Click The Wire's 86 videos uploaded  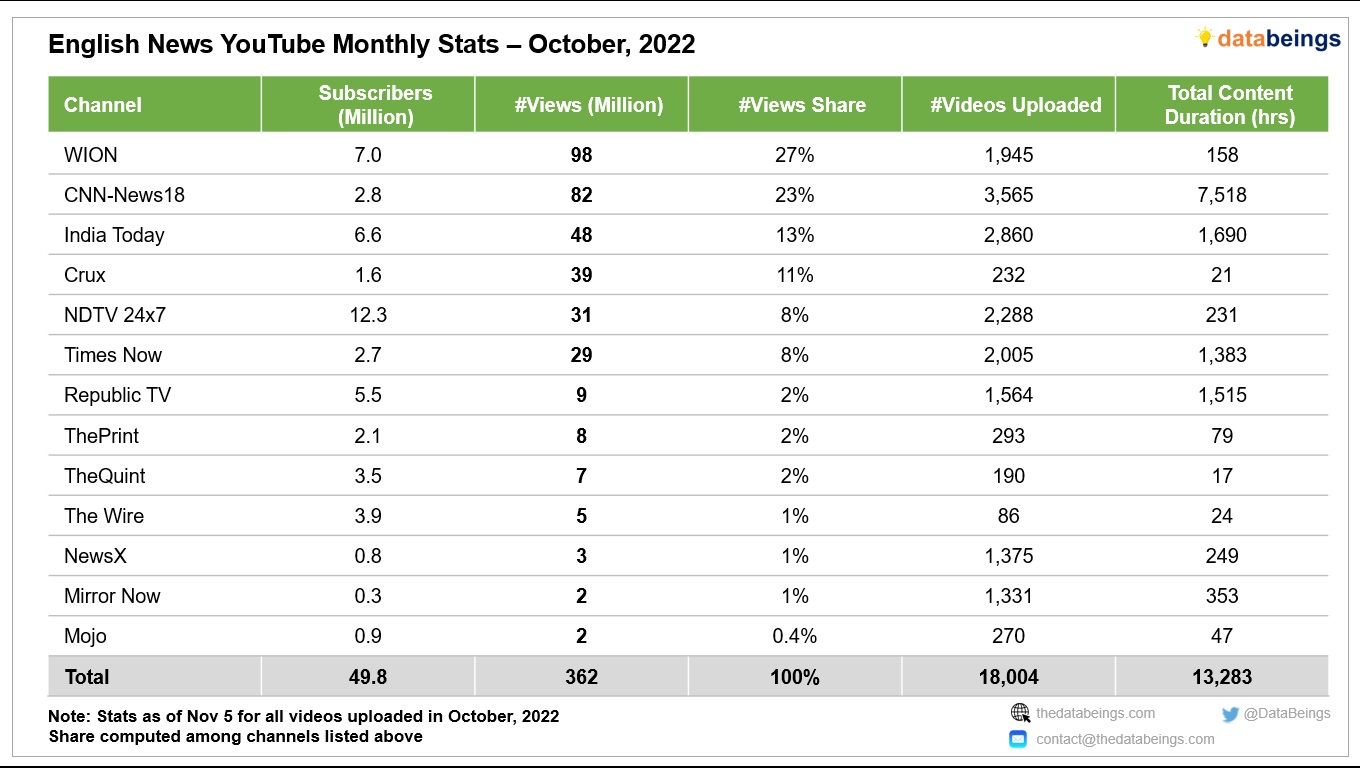point(1009,516)
